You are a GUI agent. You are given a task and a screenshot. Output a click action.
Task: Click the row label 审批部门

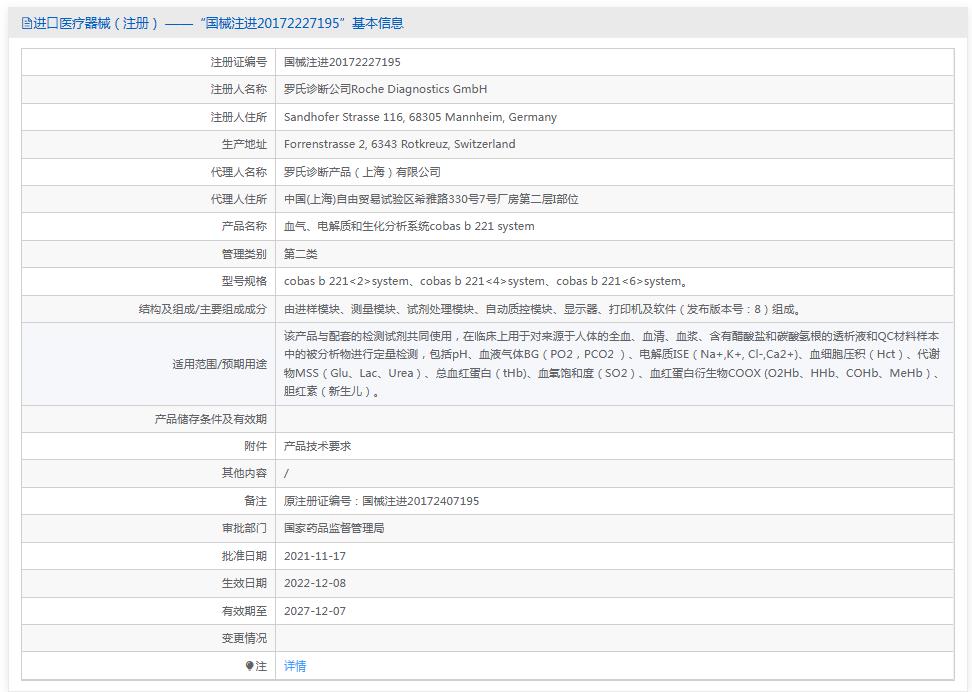point(244,528)
